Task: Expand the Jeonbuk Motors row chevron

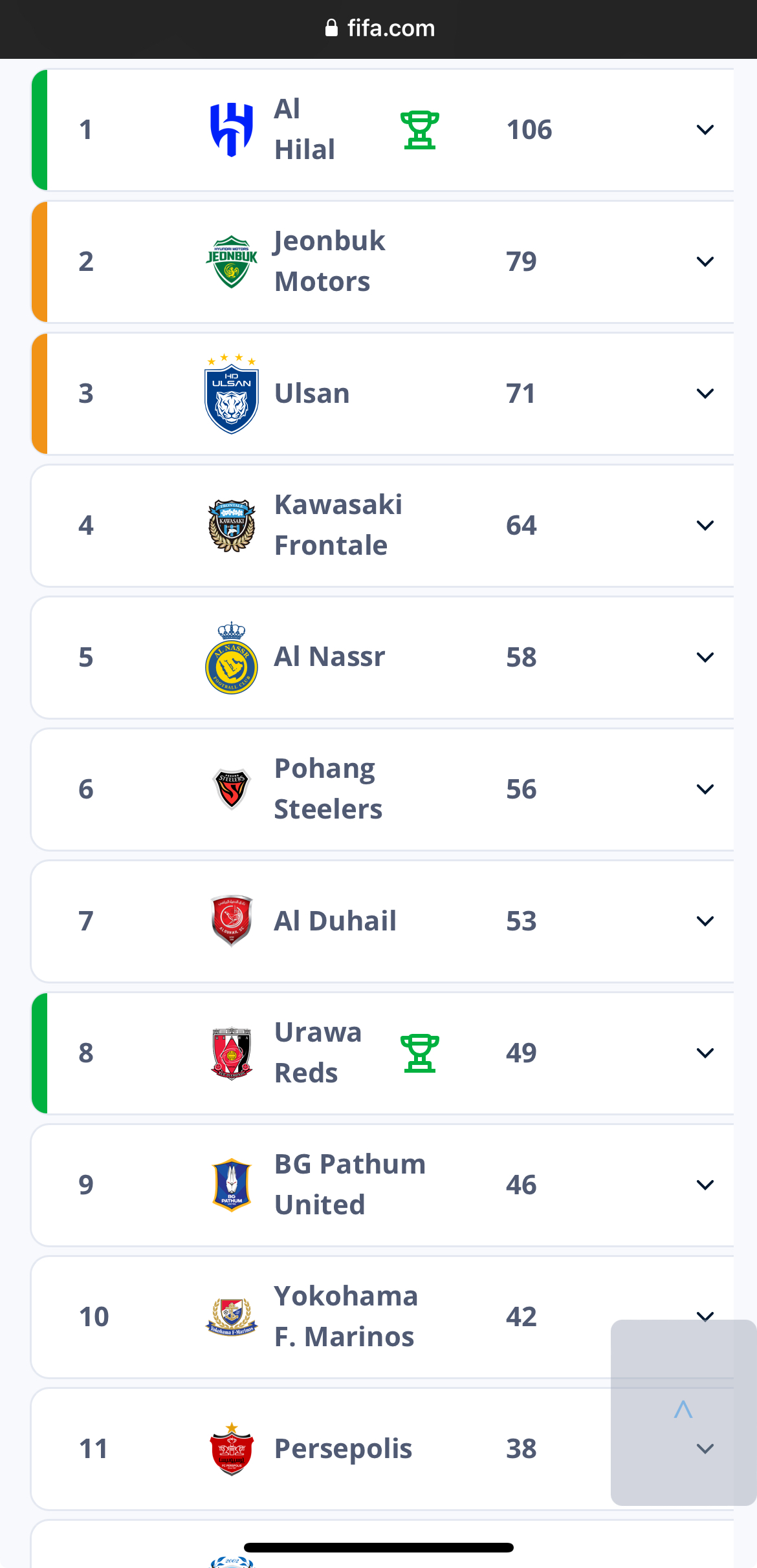Action: [705, 261]
